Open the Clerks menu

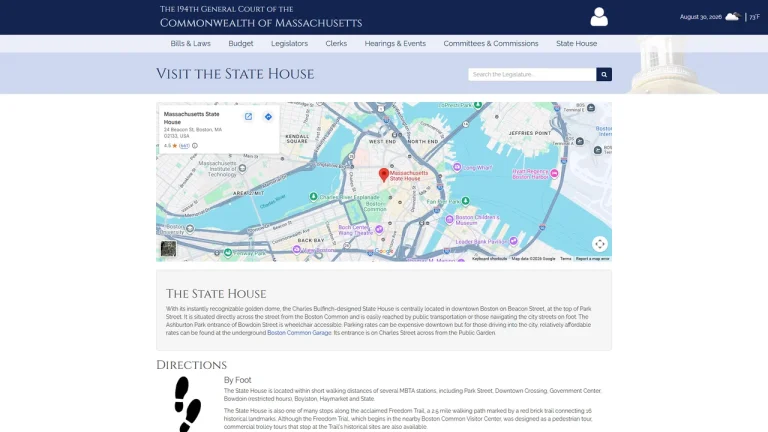(x=336, y=44)
